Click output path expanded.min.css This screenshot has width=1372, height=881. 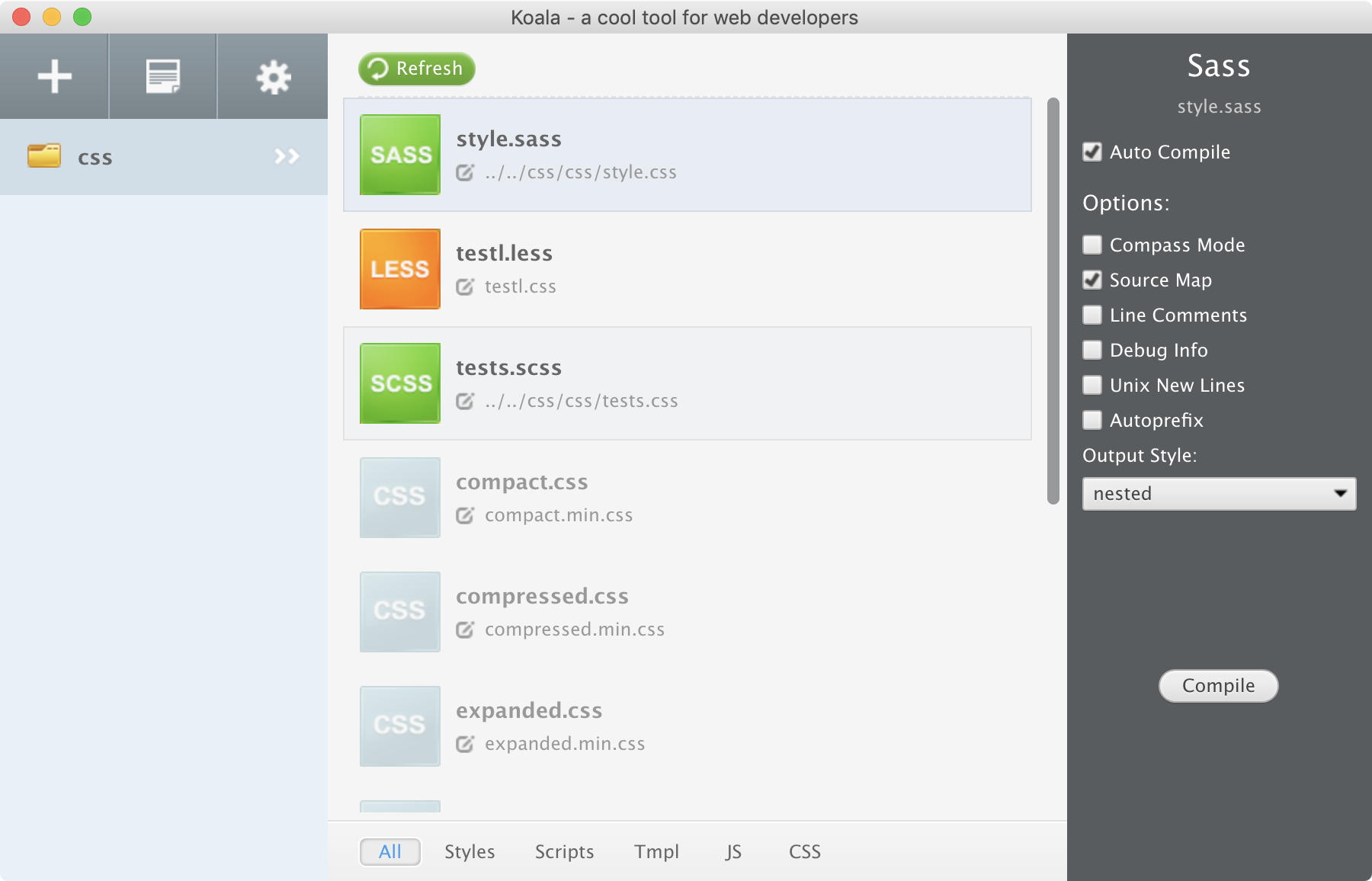(x=565, y=744)
